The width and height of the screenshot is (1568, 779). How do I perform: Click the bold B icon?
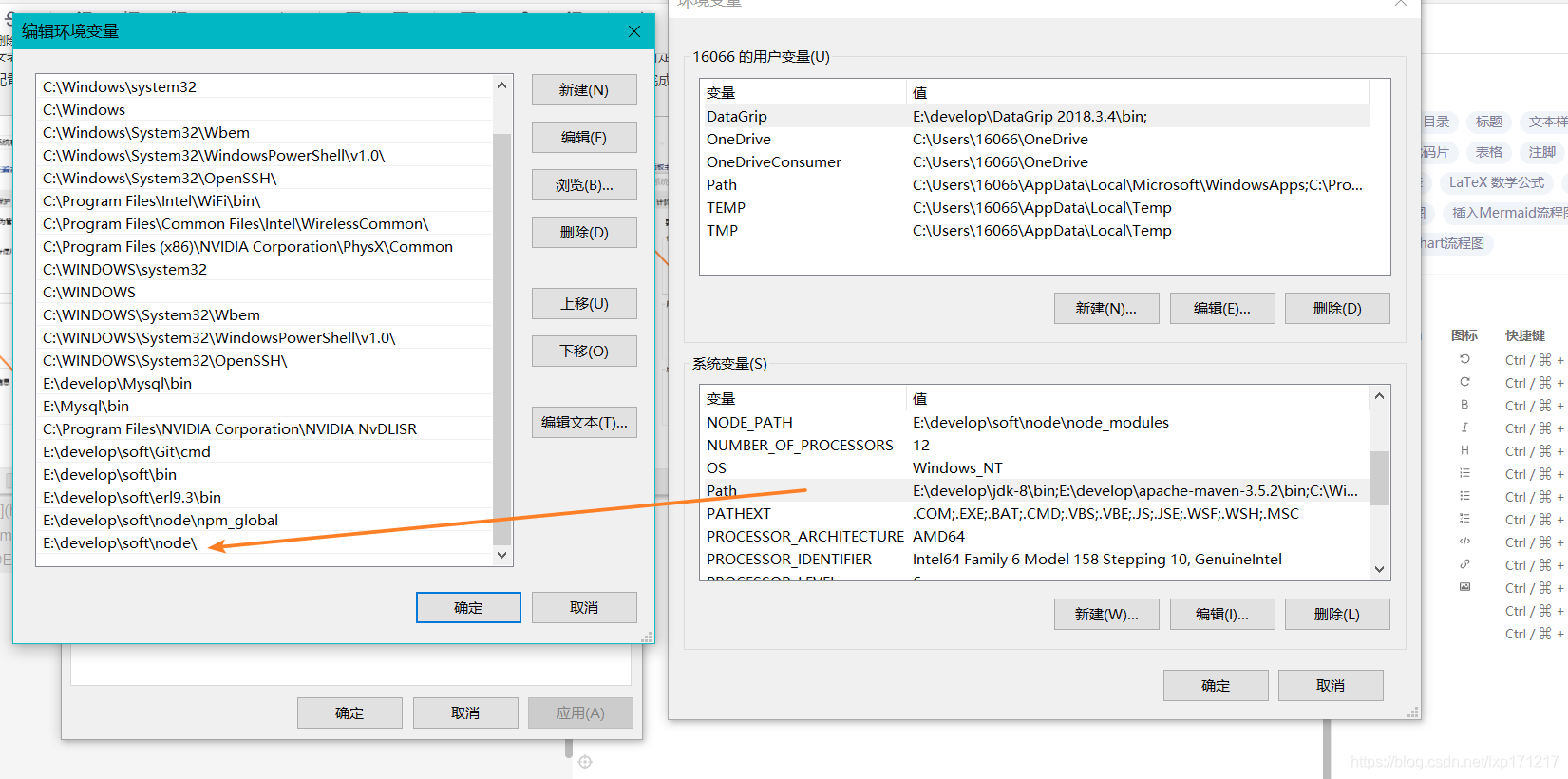[x=1464, y=405]
